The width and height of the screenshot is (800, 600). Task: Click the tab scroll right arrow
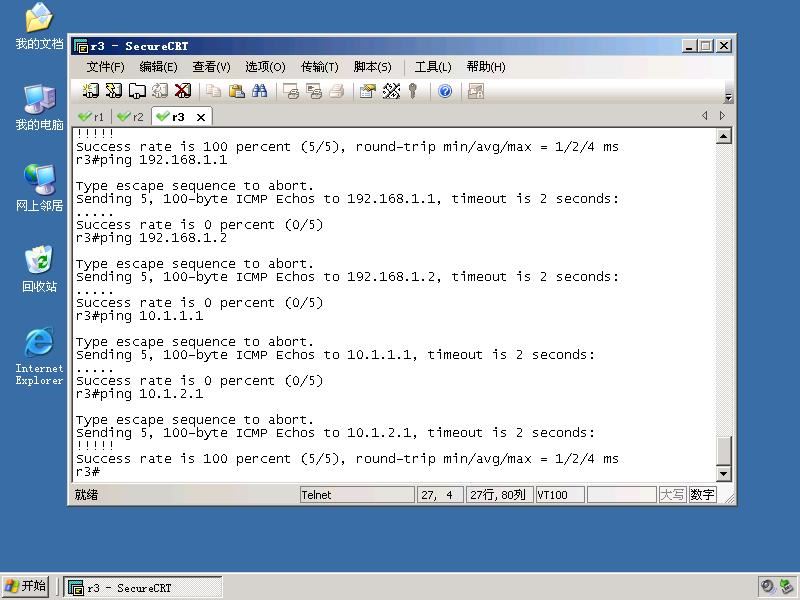click(x=722, y=115)
